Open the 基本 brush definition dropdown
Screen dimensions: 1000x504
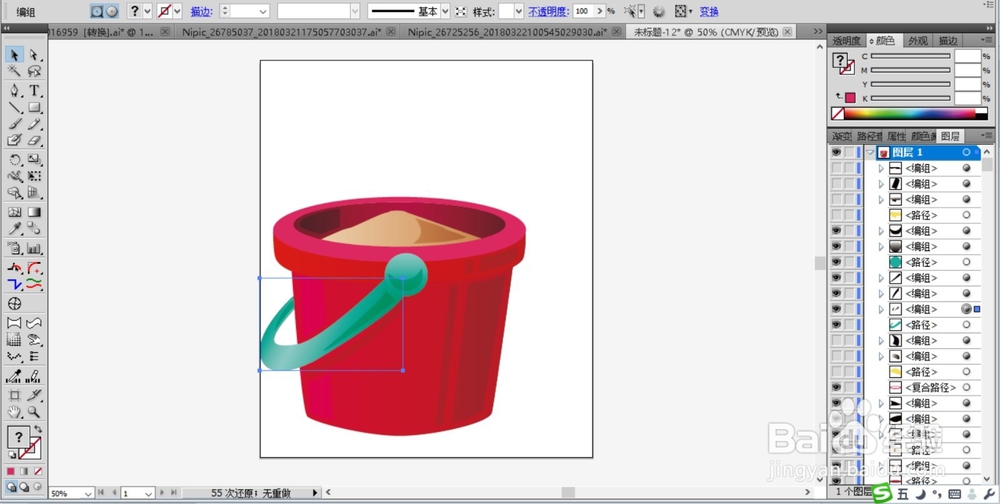click(445, 11)
